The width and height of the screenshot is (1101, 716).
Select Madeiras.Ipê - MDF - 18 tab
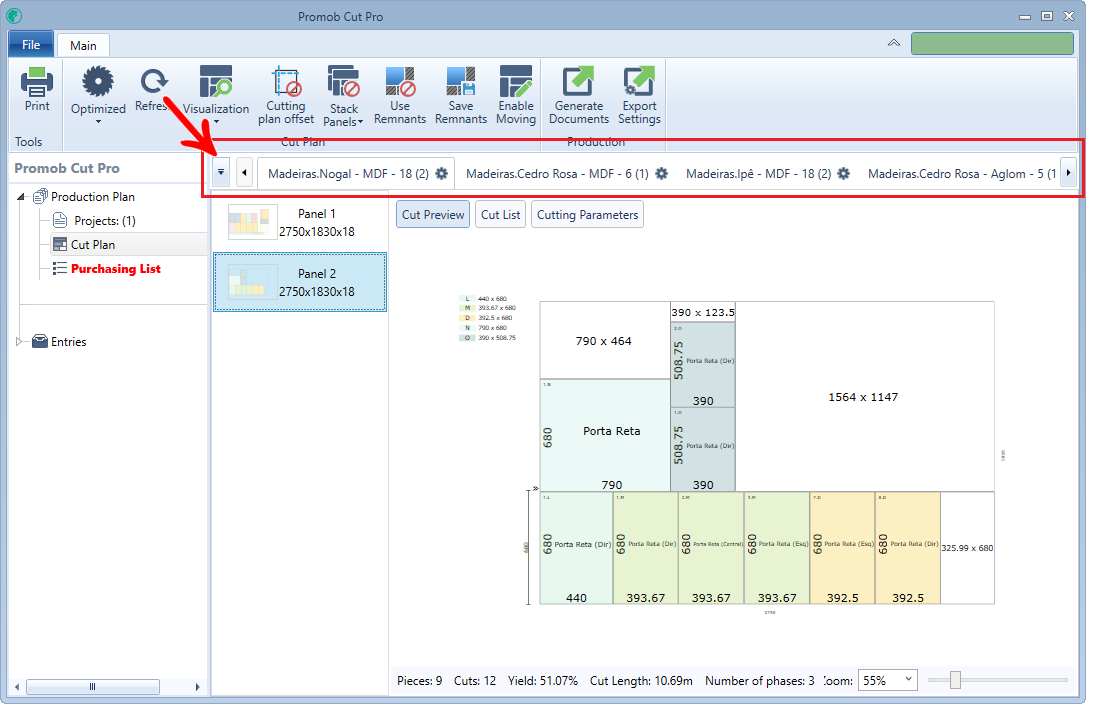coord(758,173)
